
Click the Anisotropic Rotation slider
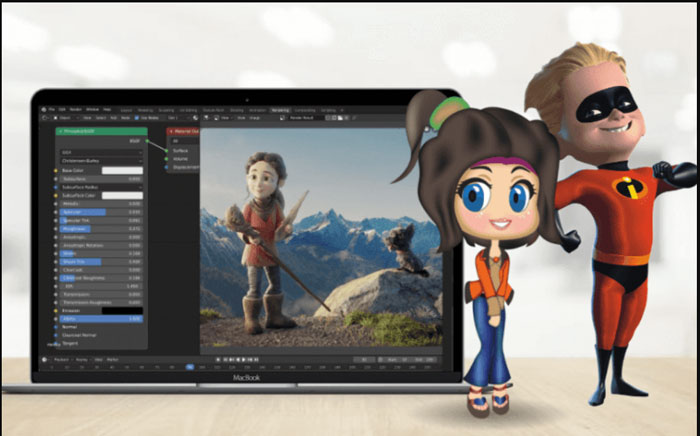pos(101,245)
